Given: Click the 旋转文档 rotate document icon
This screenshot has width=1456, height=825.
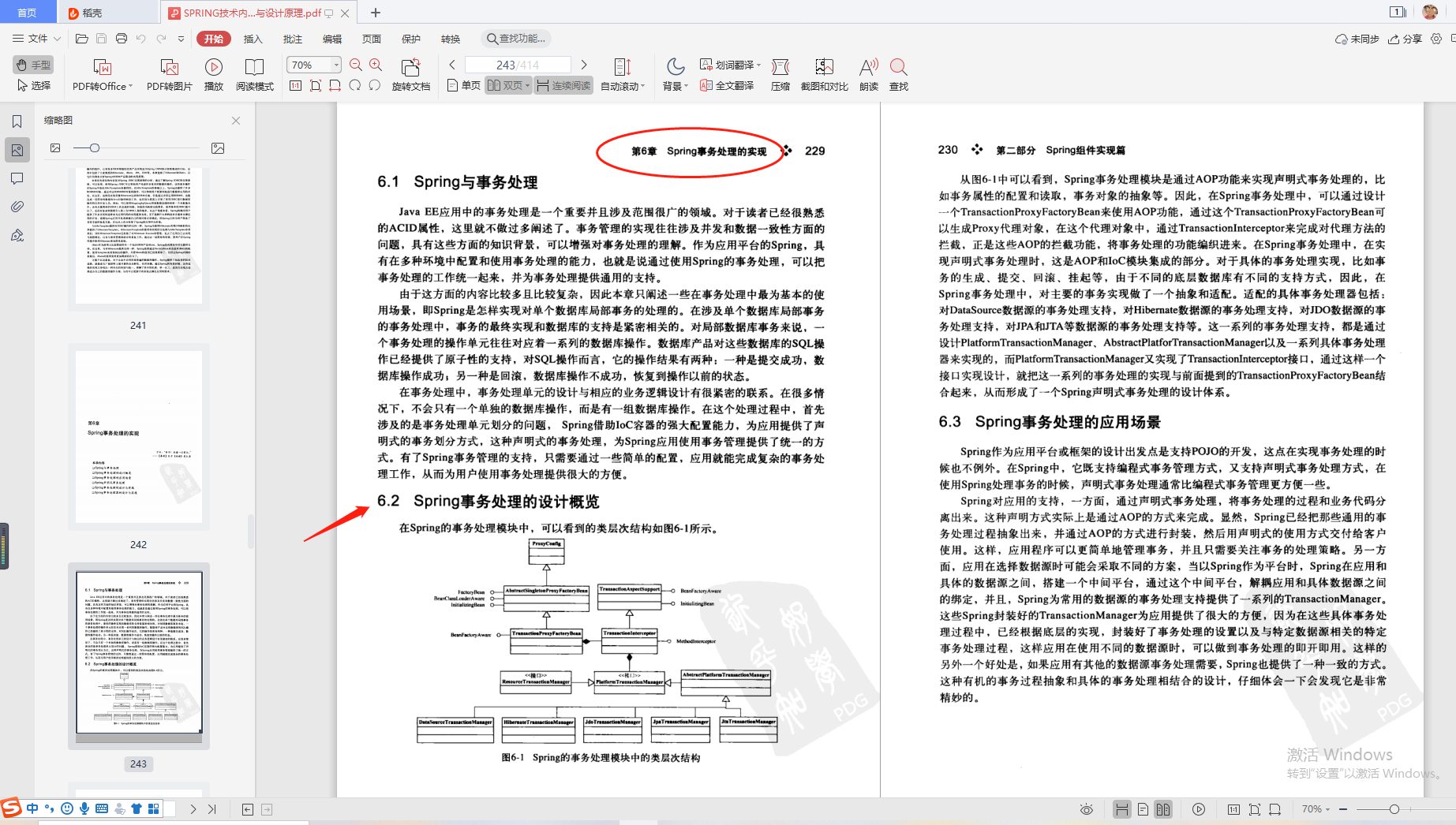Looking at the screenshot, I should point(410,67).
